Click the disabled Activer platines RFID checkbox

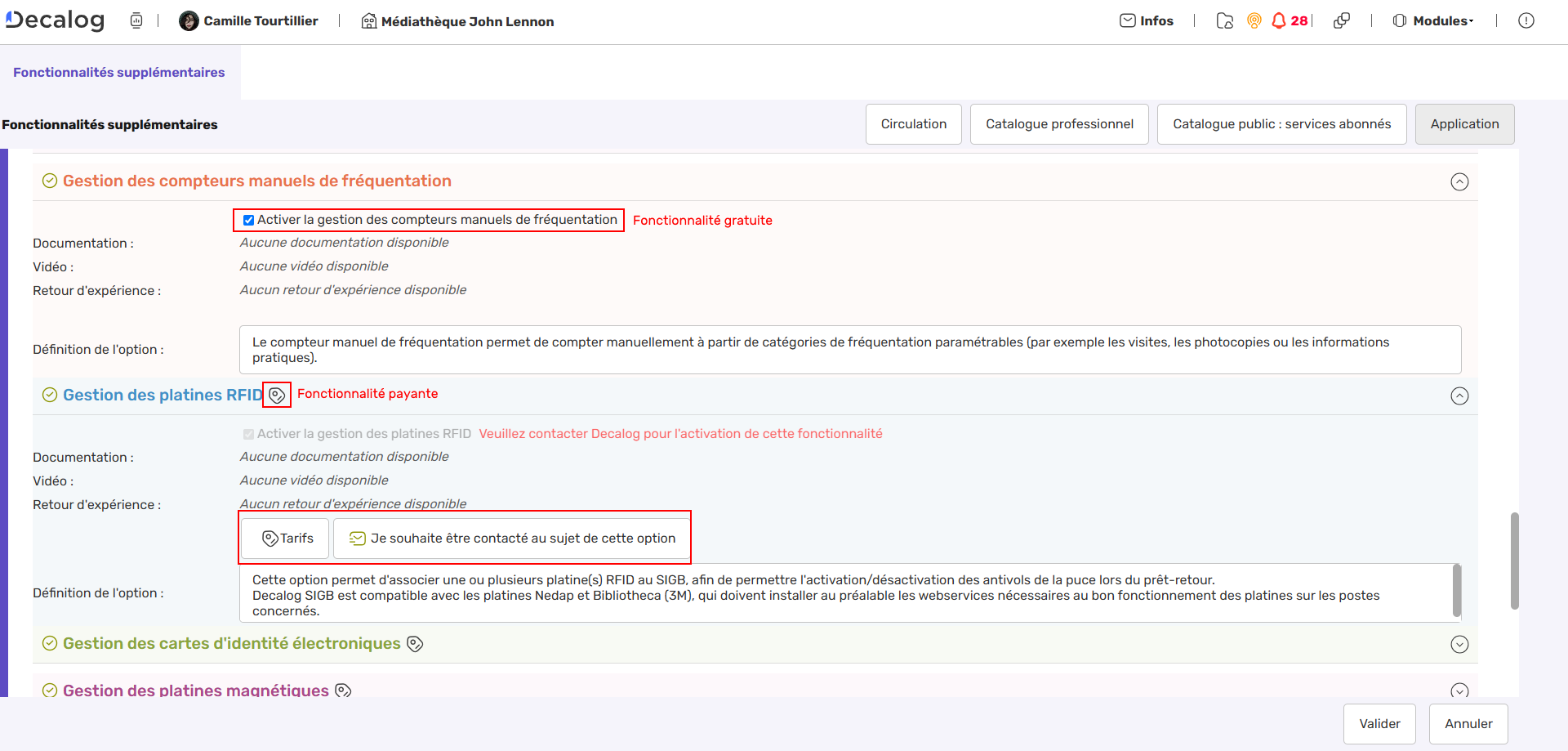tap(248, 434)
